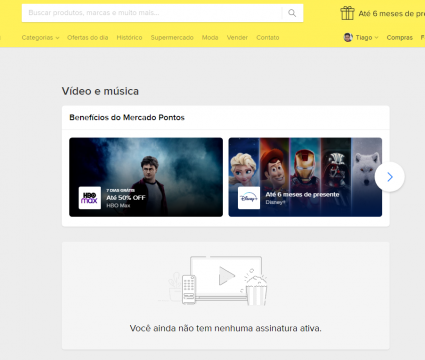
Task: Click the HBO Max logo badge
Action: [90, 198]
